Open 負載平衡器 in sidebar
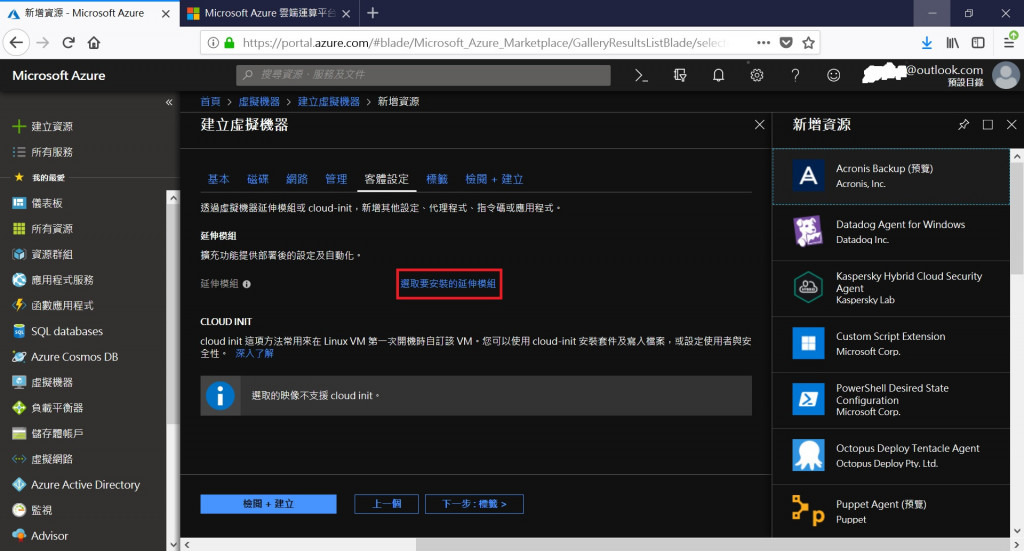The height and width of the screenshot is (551, 1024). 48,407
